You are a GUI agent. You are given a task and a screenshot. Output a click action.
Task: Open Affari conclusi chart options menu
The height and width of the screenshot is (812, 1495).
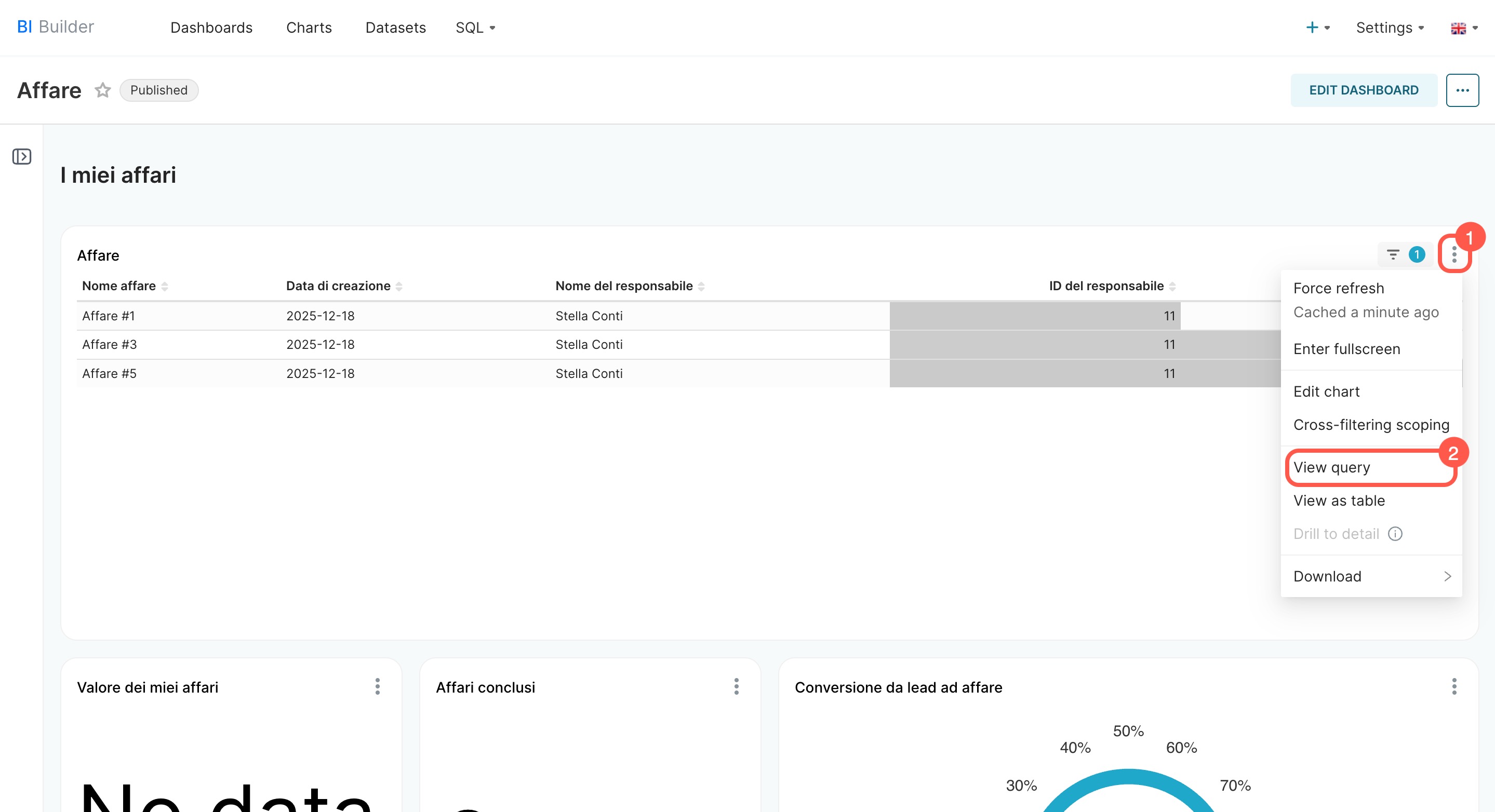pyautogui.click(x=736, y=687)
